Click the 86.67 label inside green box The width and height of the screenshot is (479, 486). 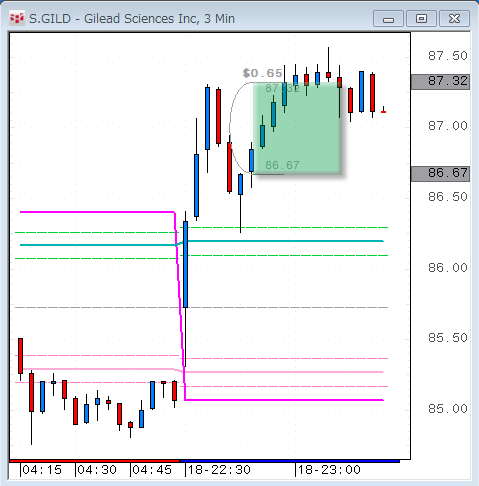click(x=282, y=165)
